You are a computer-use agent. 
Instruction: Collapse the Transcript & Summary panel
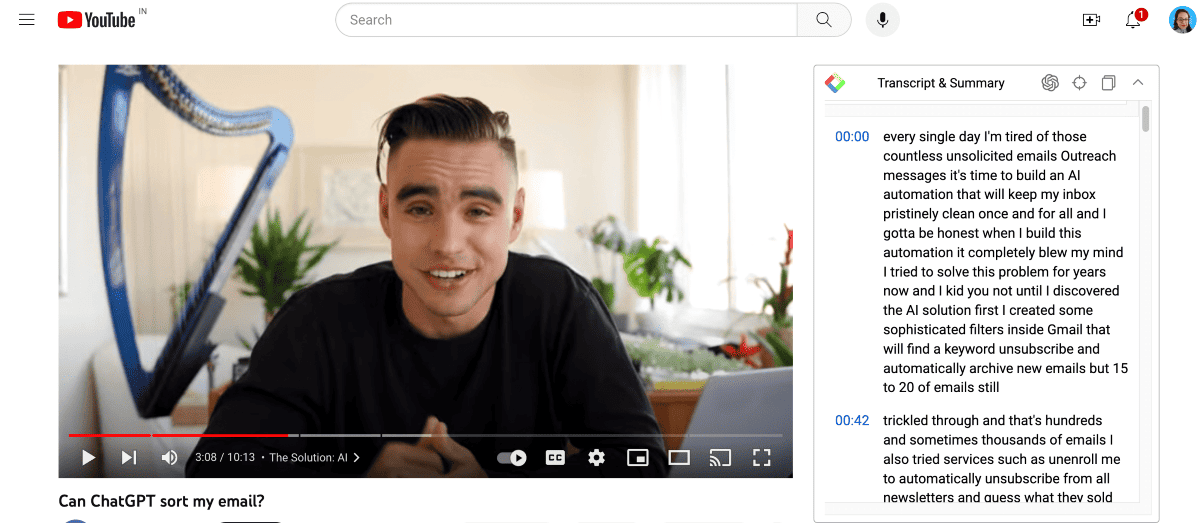[x=1137, y=83]
